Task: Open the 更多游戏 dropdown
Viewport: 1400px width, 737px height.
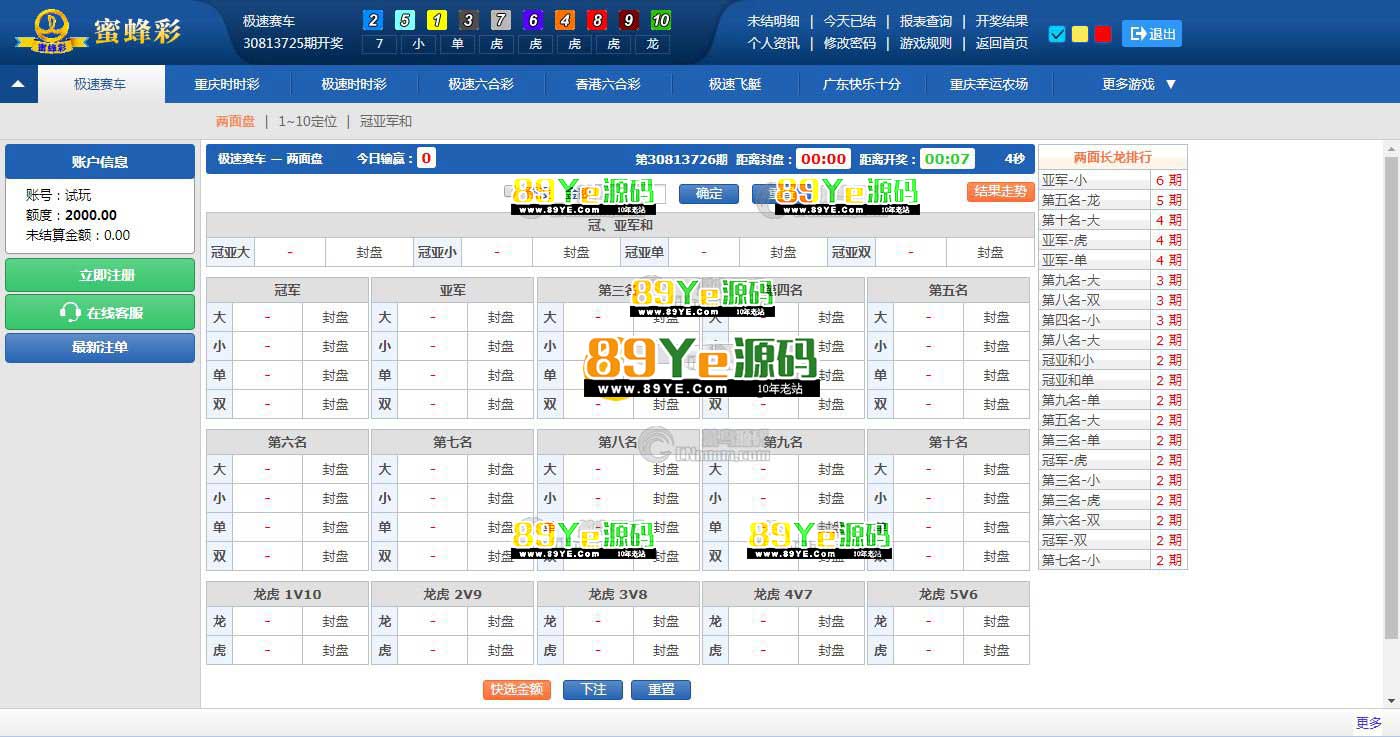Action: [1139, 84]
